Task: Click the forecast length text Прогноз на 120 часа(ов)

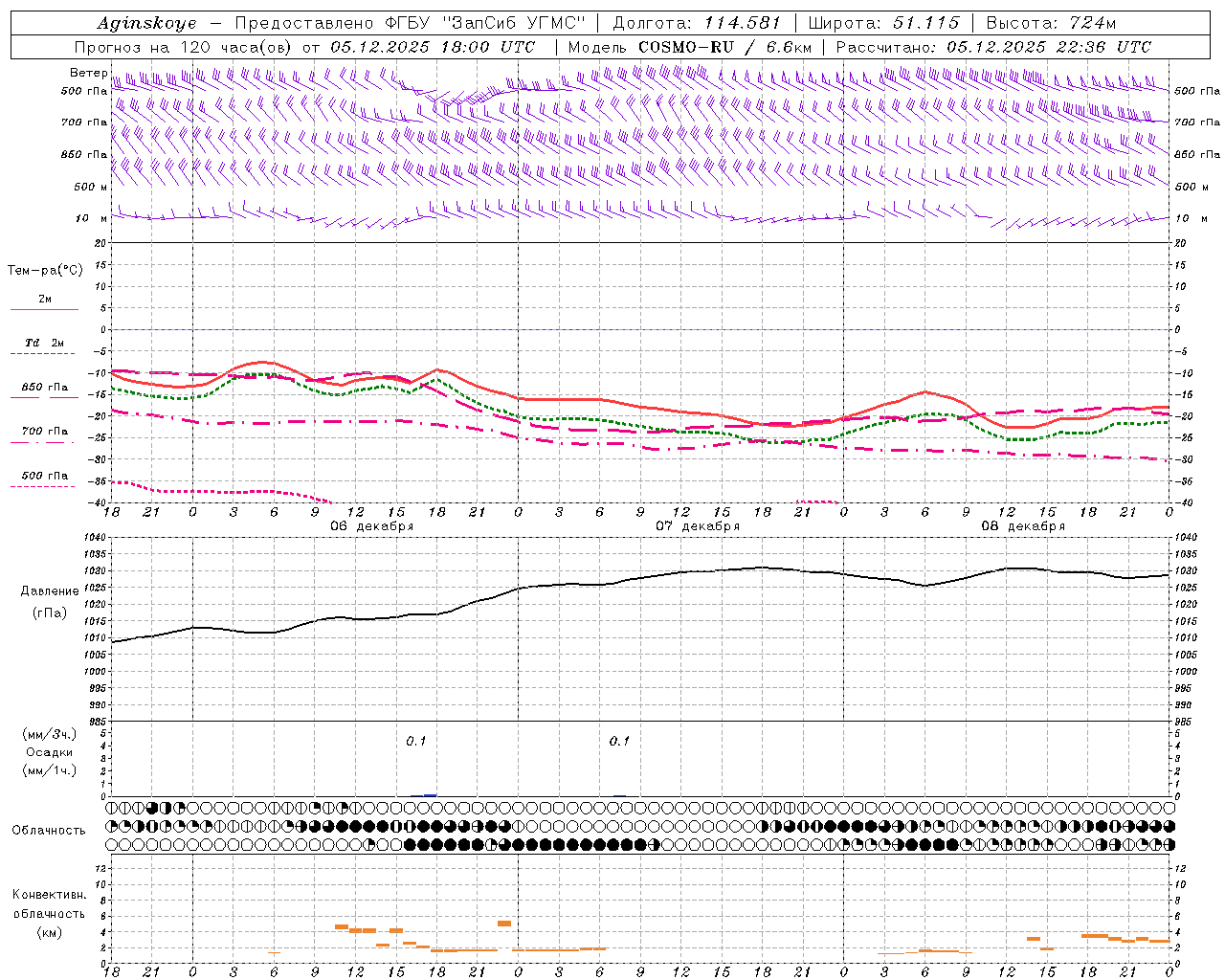Action: [x=184, y=47]
